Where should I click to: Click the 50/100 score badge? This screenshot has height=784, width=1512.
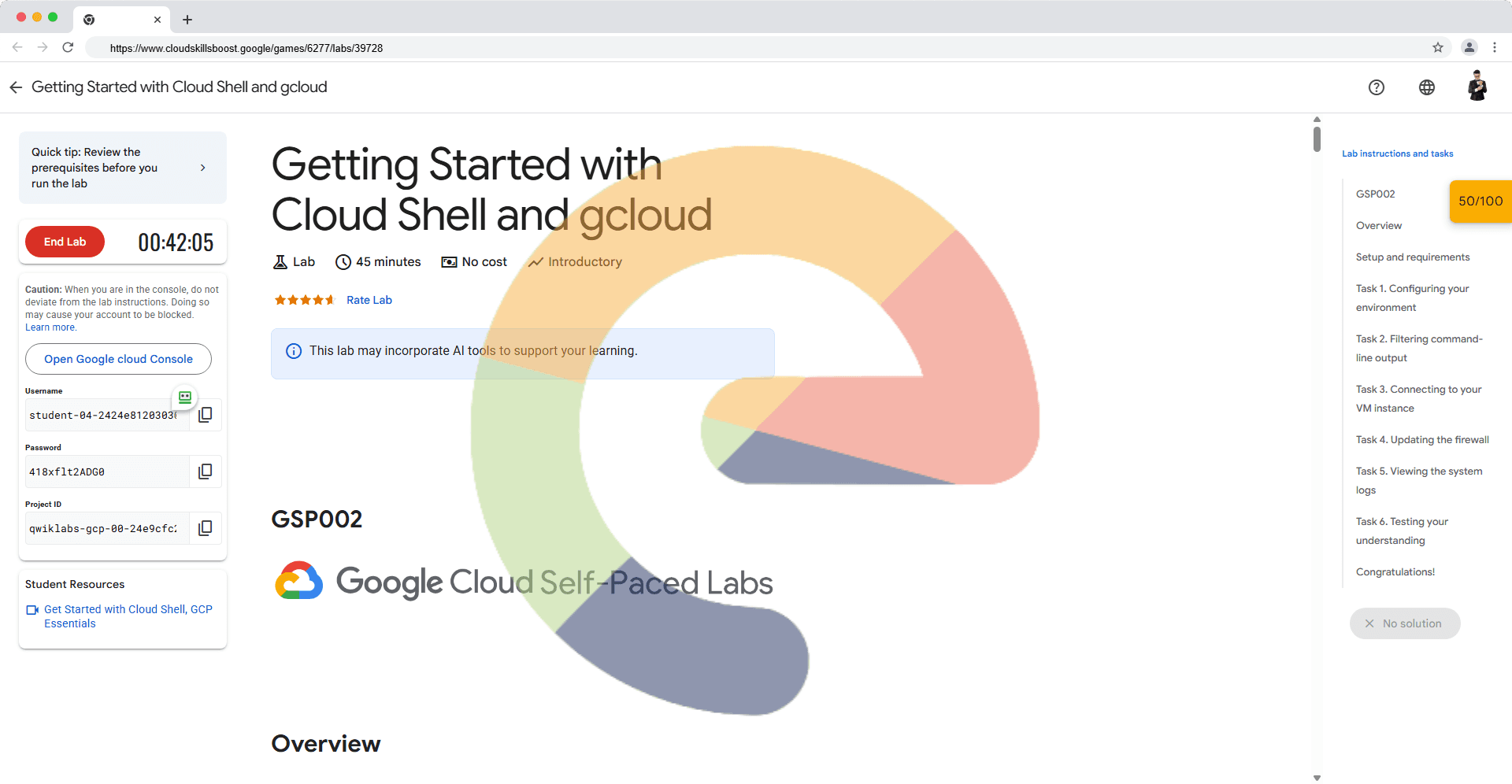tap(1480, 202)
